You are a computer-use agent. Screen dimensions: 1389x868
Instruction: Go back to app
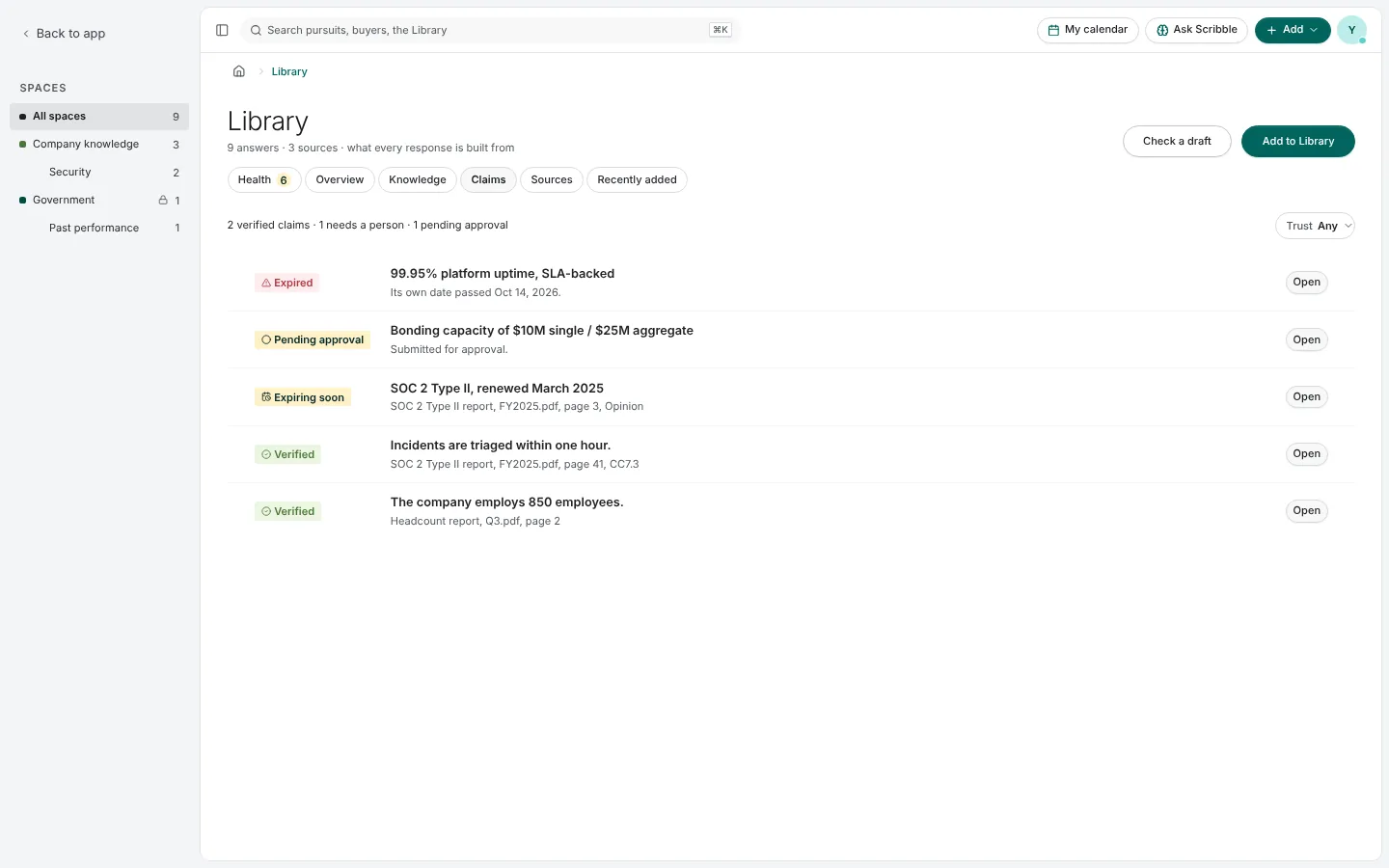click(x=64, y=34)
